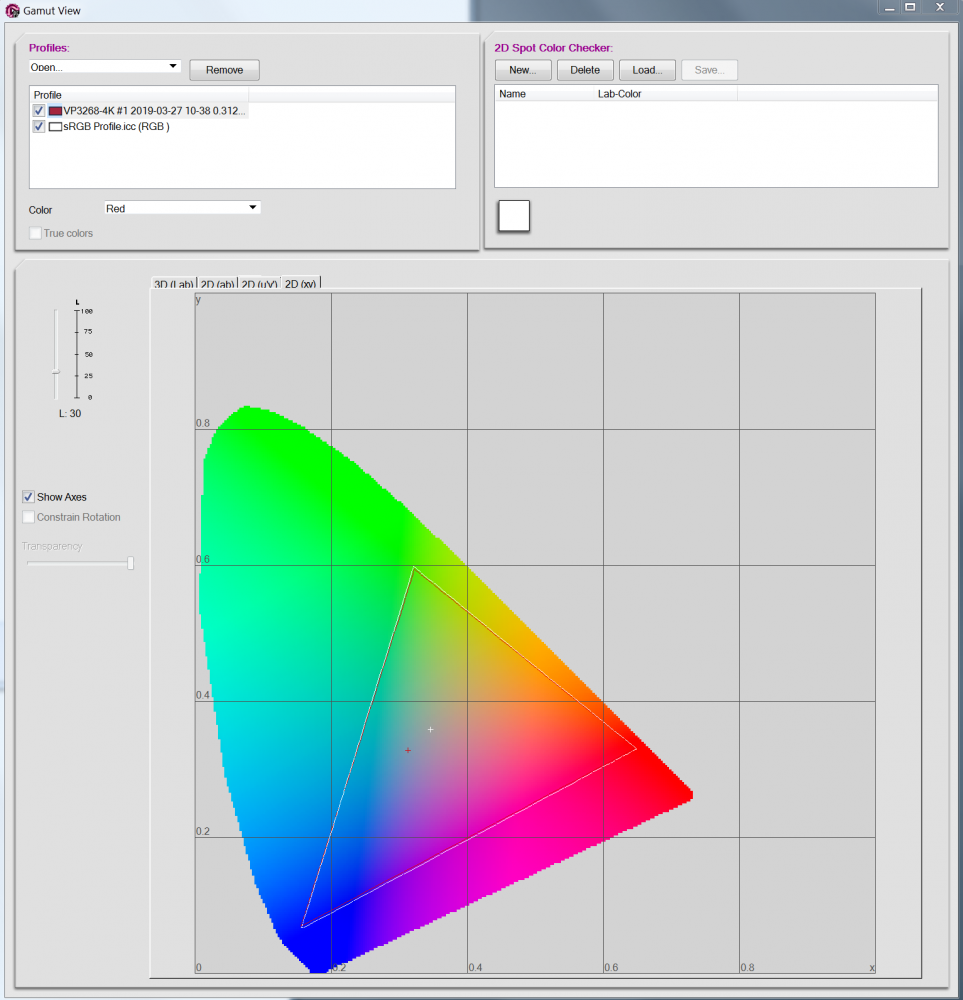Click the Load... spot color button
Image resolution: width=963 pixels, height=1000 pixels.
click(x=647, y=70)
